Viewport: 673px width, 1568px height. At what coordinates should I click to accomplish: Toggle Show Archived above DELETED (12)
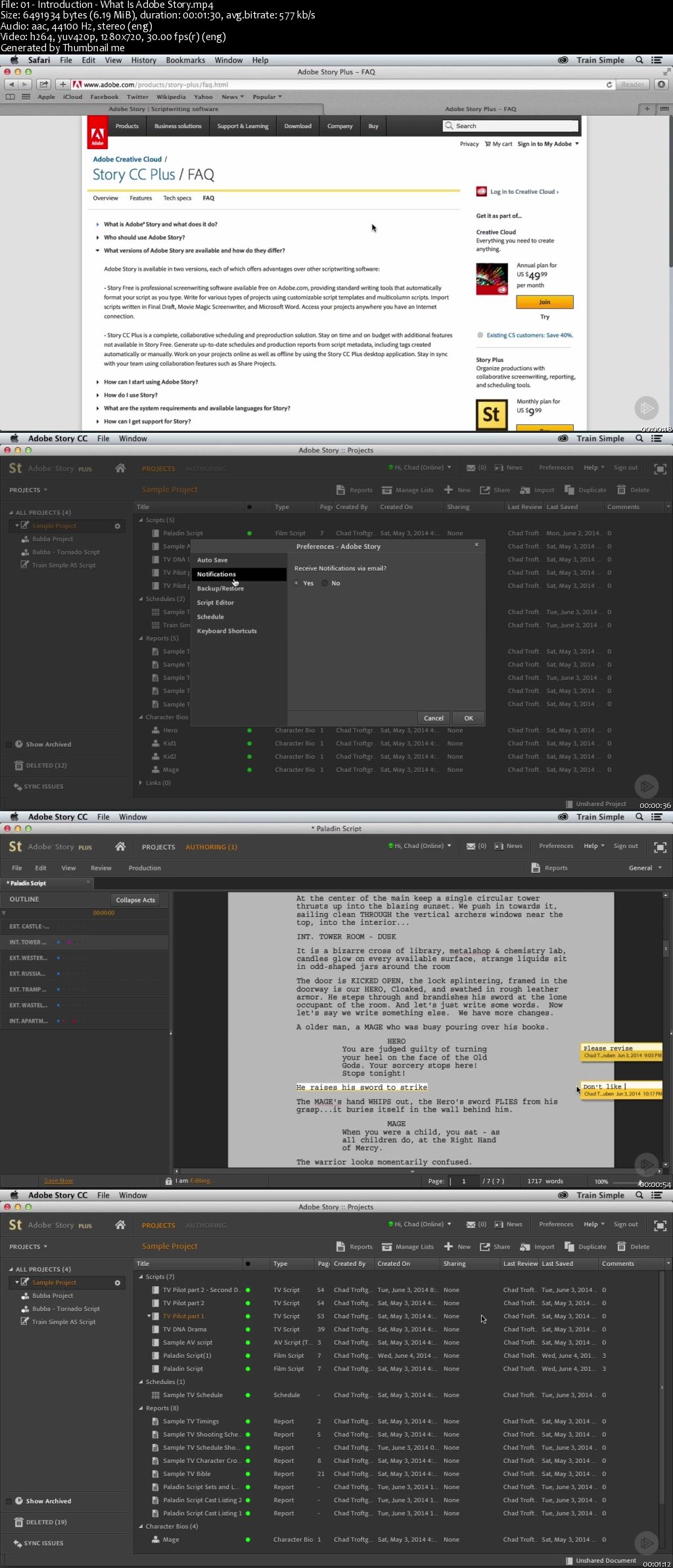[x=9, y=745]
